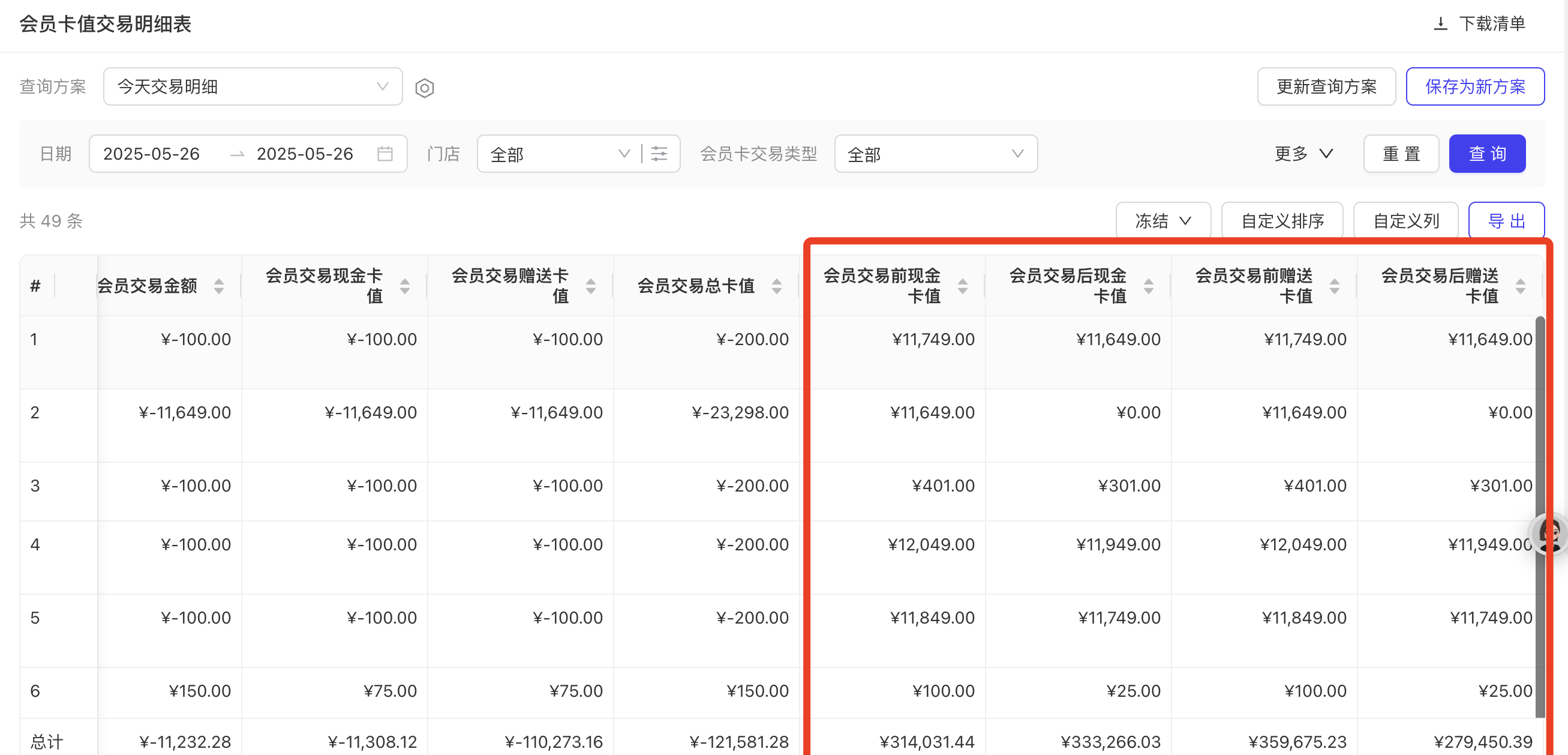Click row 6 cash value ¥75.00
This screenshot has width=1568, height=755.
[390, 690]
